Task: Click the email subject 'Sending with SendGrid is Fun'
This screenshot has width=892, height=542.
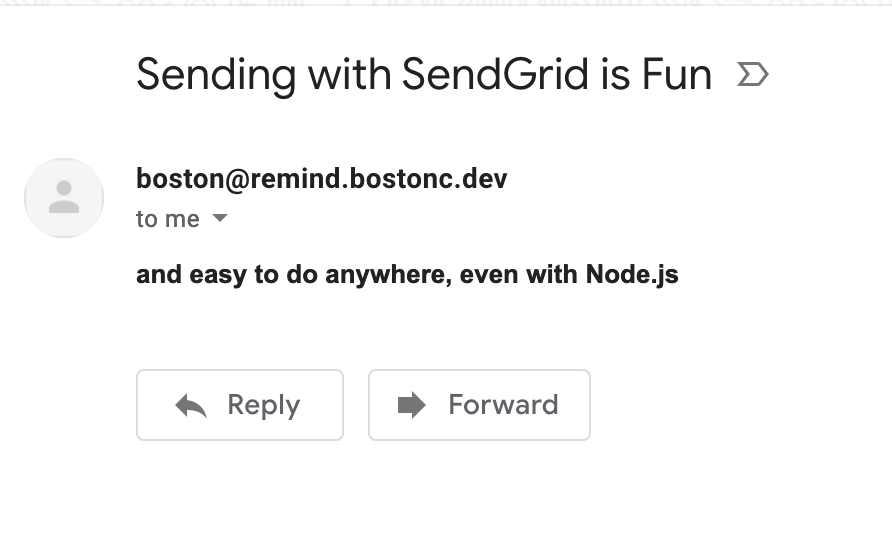Action: 424,75
